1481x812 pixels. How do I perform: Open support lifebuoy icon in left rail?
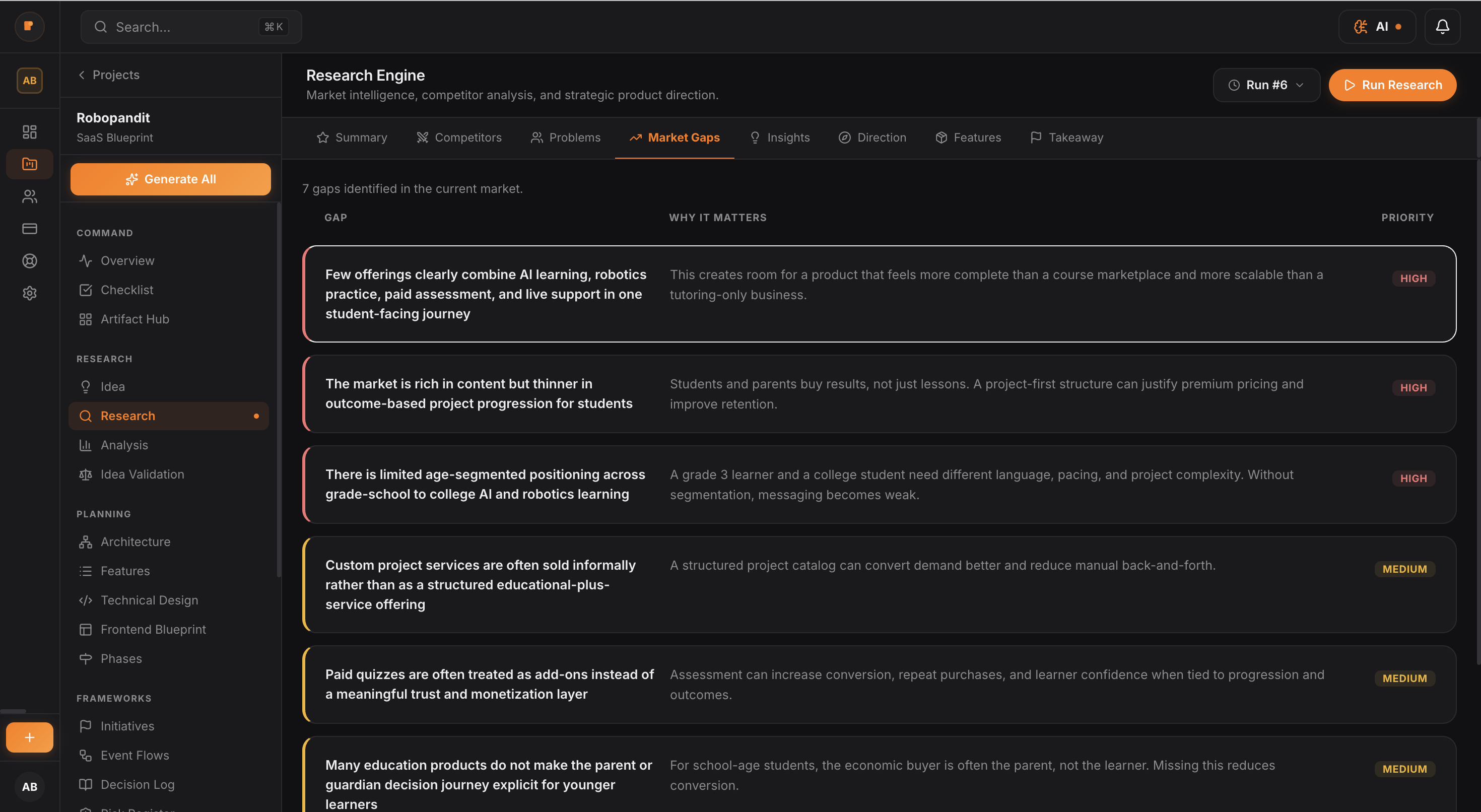click(x=29, y=261)
